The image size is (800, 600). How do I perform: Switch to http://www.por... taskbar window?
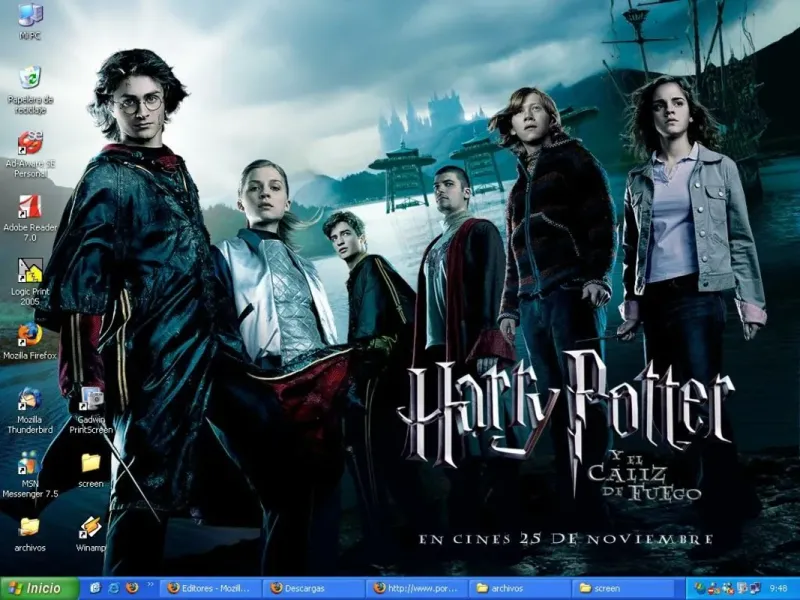click(x=416, y=588)
